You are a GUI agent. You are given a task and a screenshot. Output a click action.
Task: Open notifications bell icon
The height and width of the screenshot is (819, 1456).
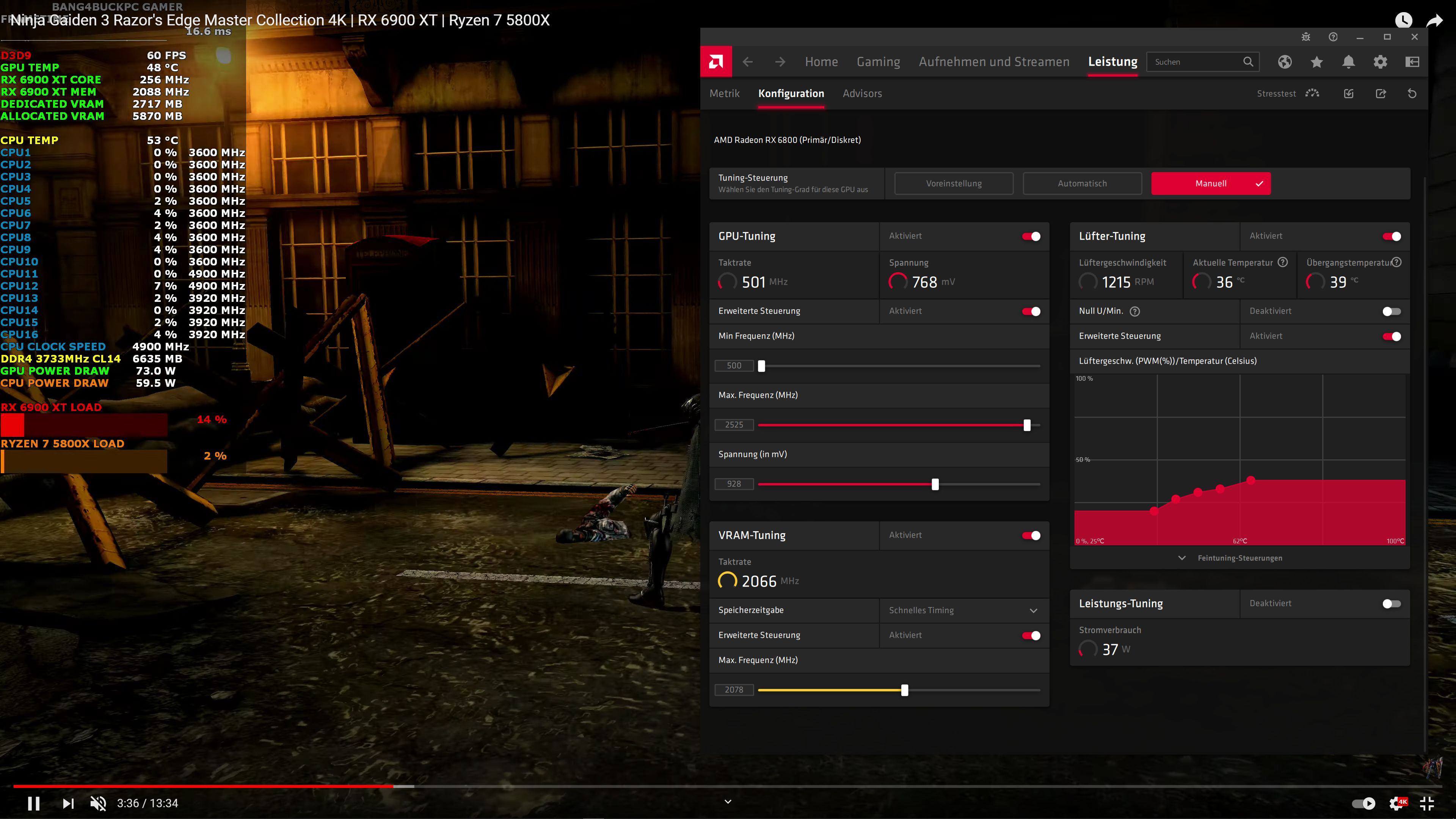click(1349, 61)
